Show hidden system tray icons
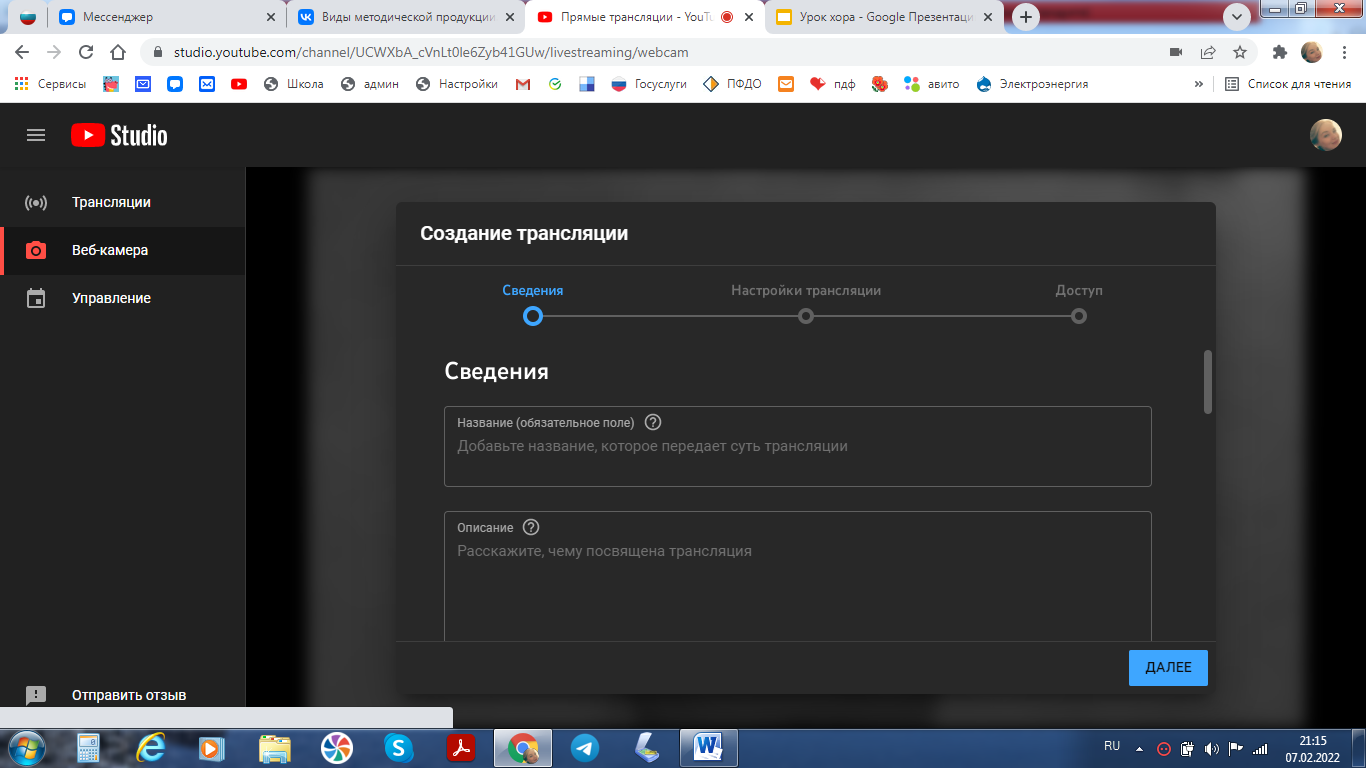The height and width of the screenshot is (768, 1366). [1139, 747]
